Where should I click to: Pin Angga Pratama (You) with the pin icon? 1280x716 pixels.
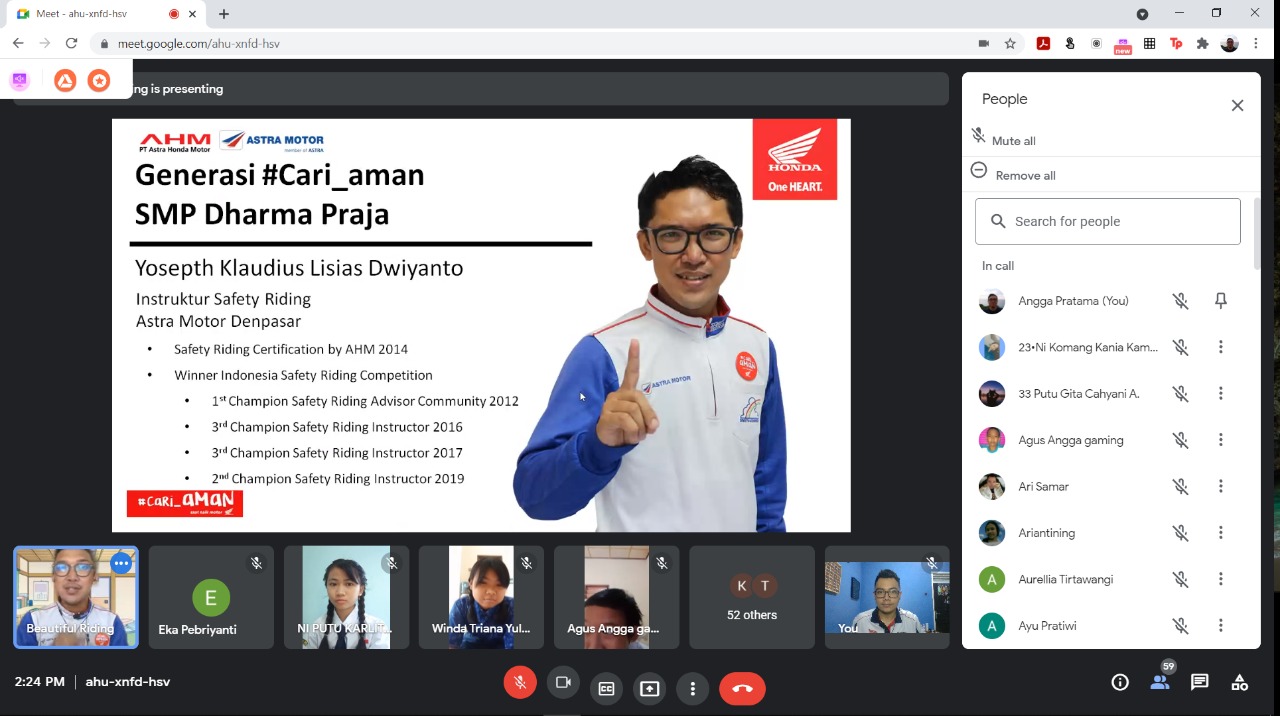(x=1221, y=301)
